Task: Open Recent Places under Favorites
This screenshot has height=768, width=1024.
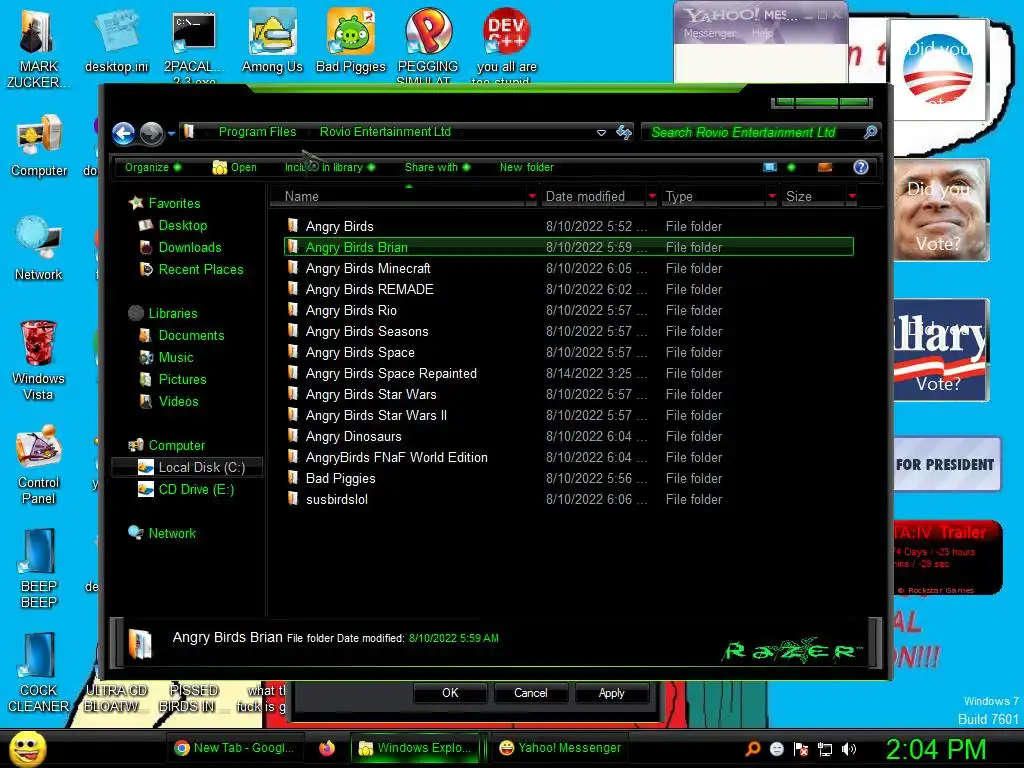Action: pos(192,270)
